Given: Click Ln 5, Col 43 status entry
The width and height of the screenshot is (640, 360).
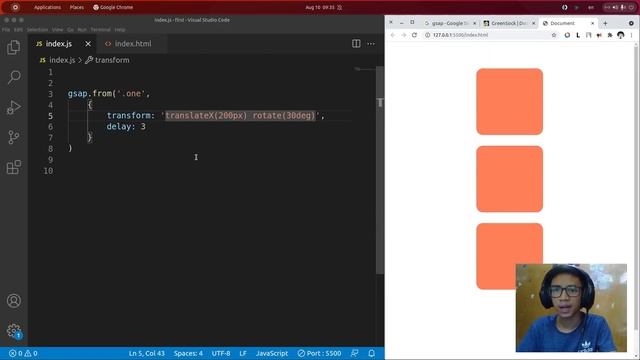Looking at the screenshot, I should (147, 353).
